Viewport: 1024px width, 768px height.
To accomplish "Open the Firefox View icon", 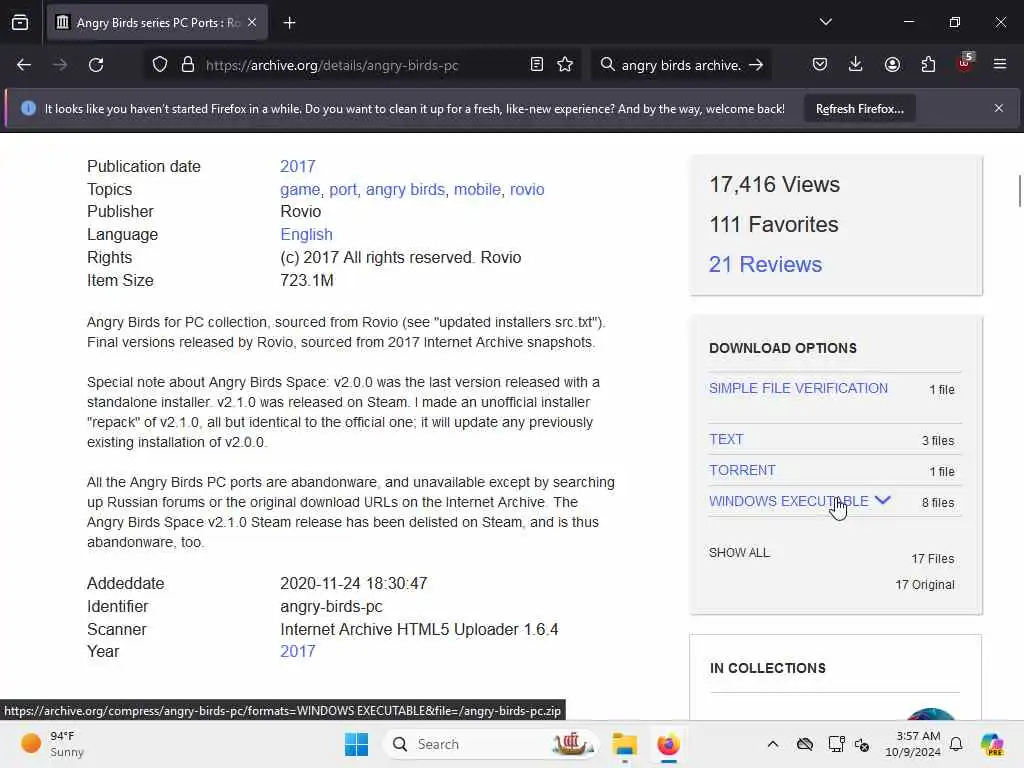I will click(20, 22).
